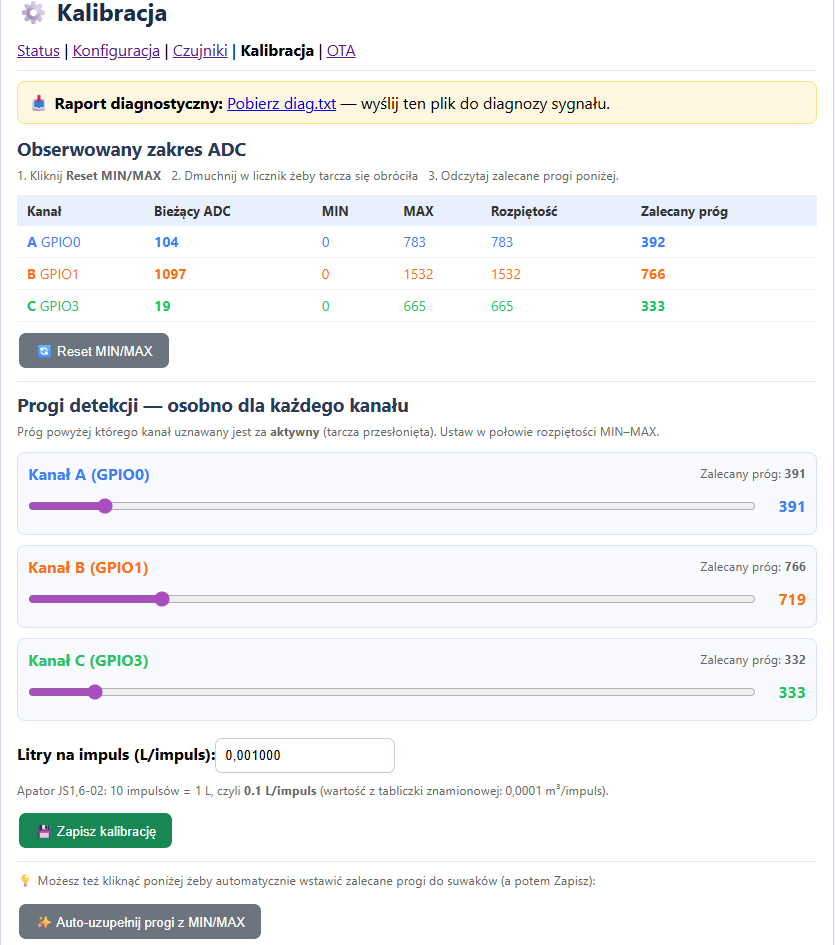The height and width of the screenshot is (945, 835).
Task: Click the diagnostic report download icon
Action: pyautogui.click(x=39, y=103)
